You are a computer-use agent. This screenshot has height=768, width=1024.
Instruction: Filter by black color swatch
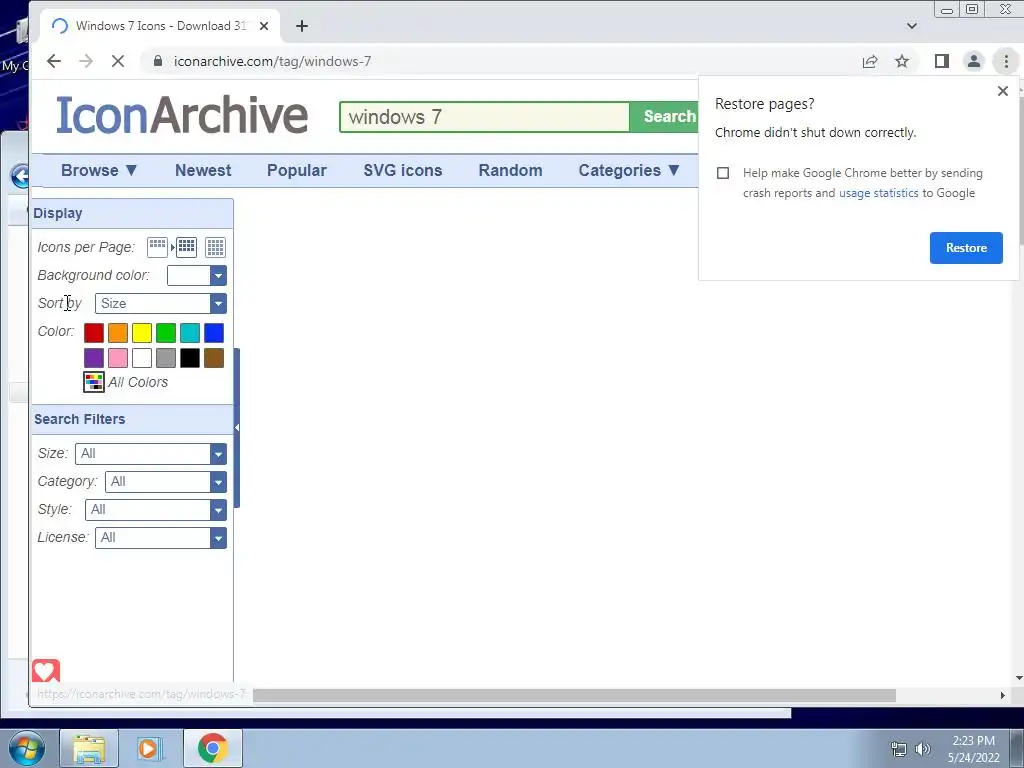click(190, 358)
